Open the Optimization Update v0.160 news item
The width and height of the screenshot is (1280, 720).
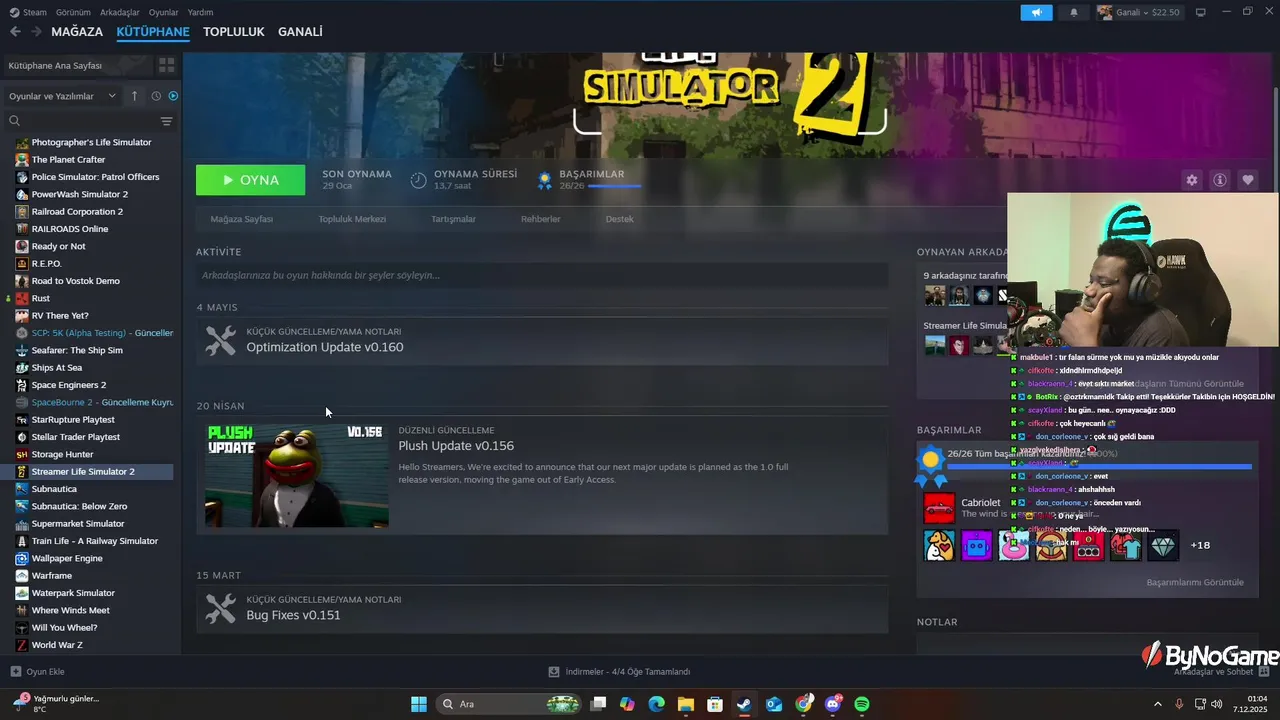pos(542,340)
